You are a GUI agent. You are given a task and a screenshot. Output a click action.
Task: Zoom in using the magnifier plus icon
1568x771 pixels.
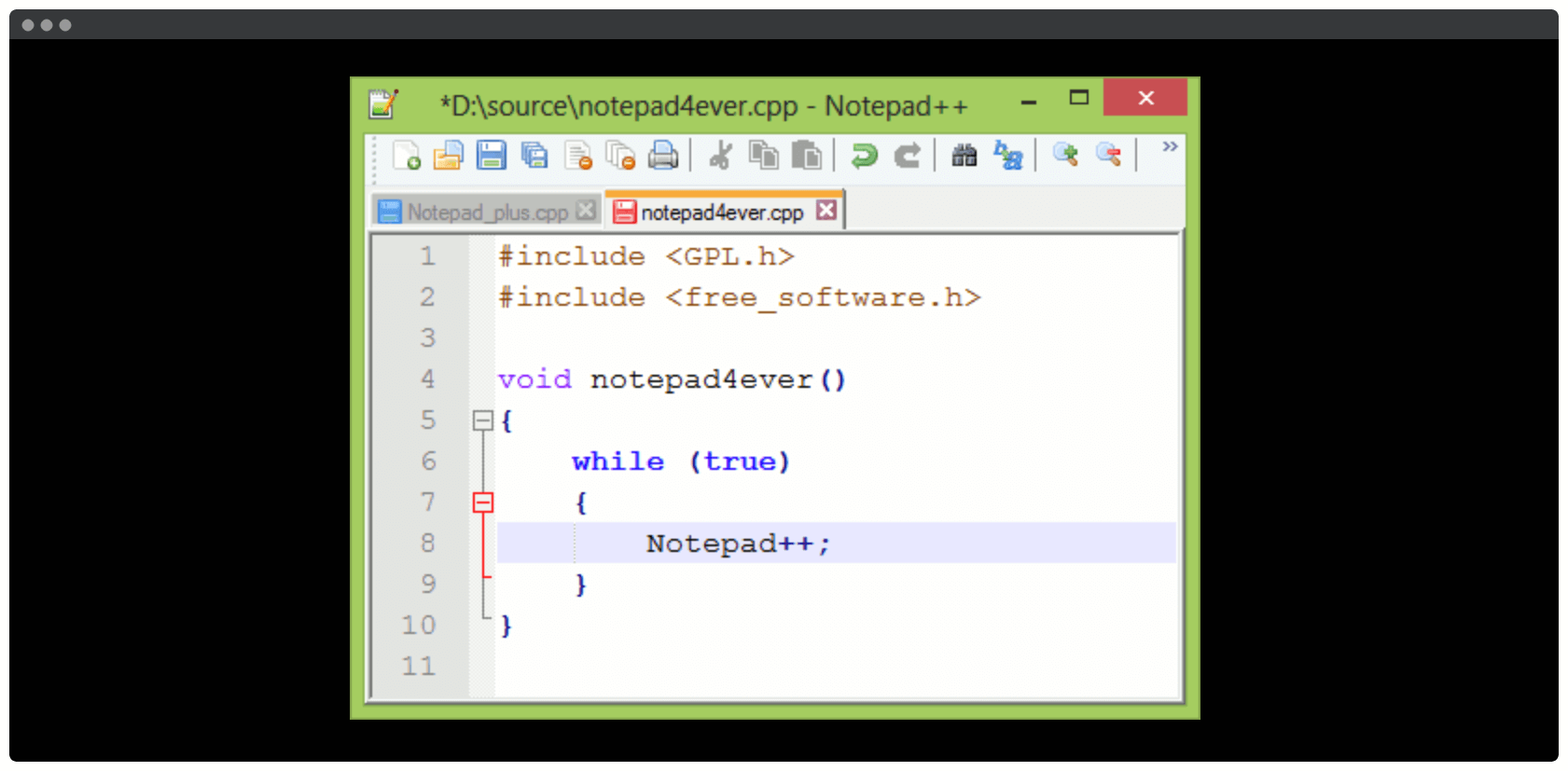click(1065, 155)
